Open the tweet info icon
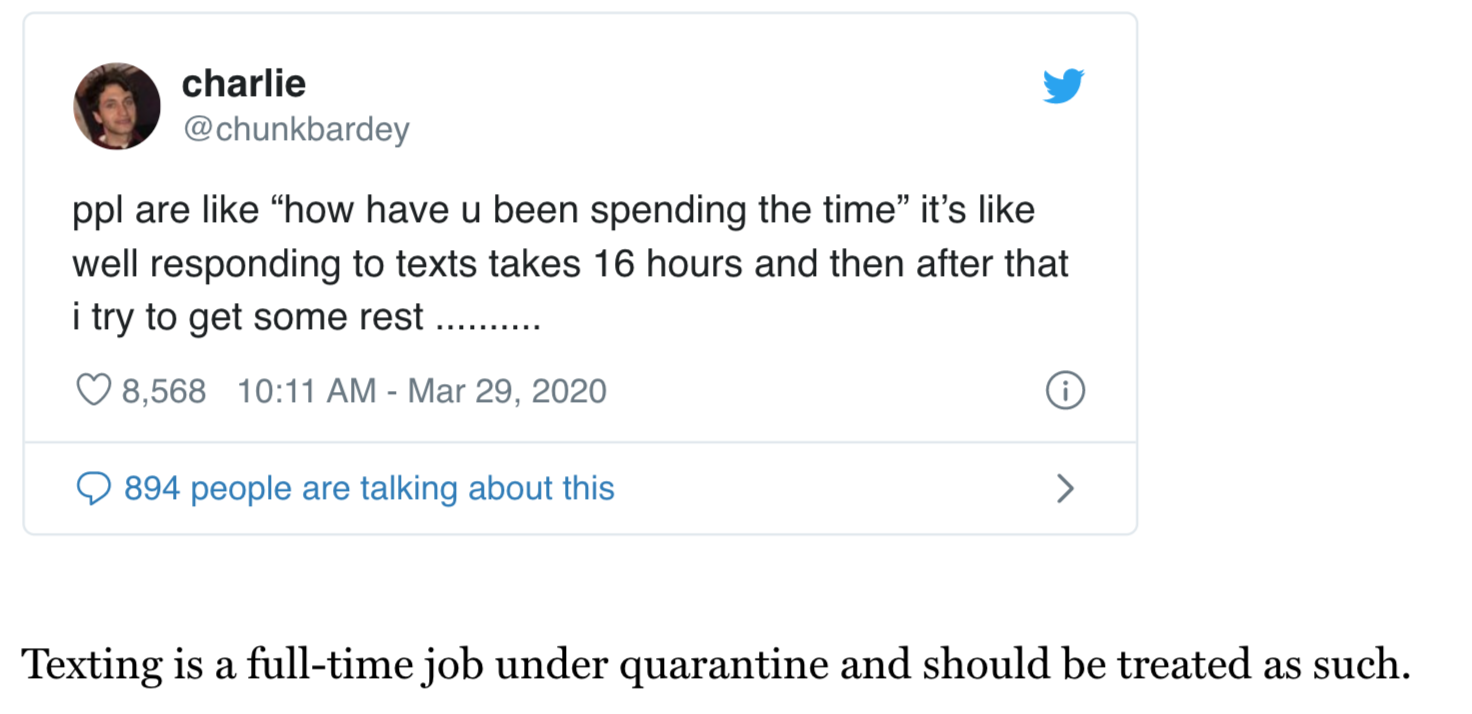 tap(1064, 391)
